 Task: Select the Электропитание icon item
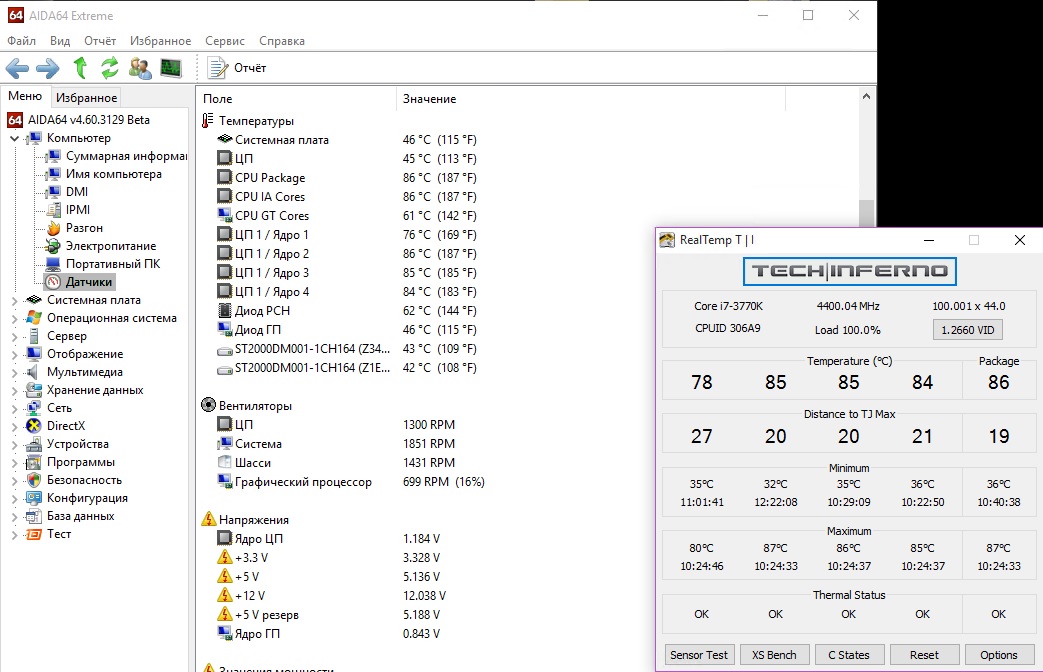pyautogui.click(x=53, y=246)
